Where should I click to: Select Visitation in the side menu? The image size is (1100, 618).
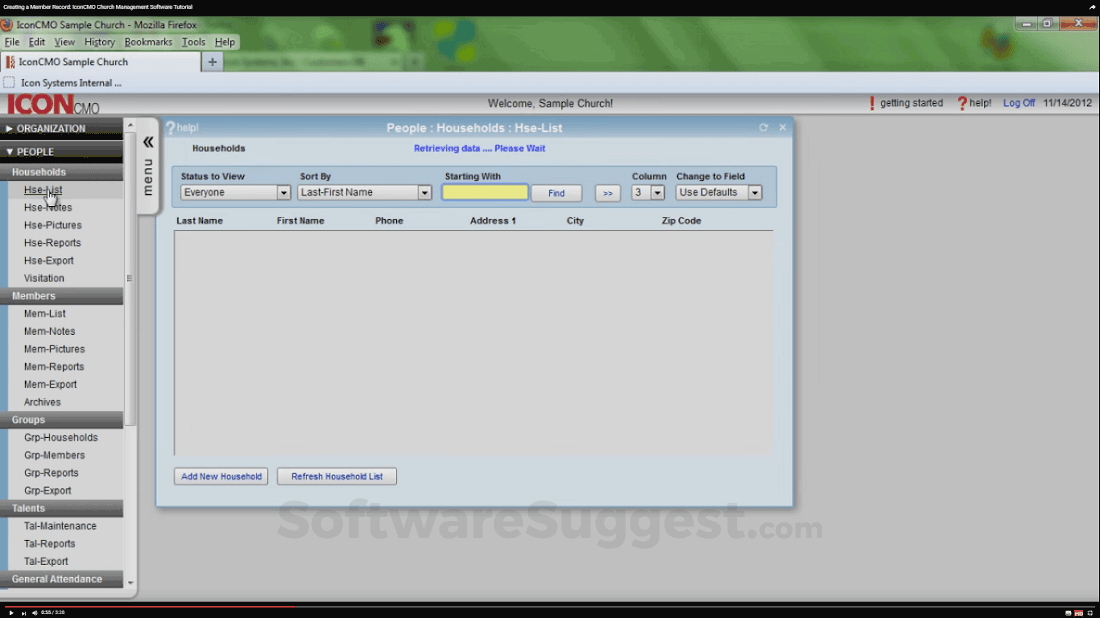point(43,278)
